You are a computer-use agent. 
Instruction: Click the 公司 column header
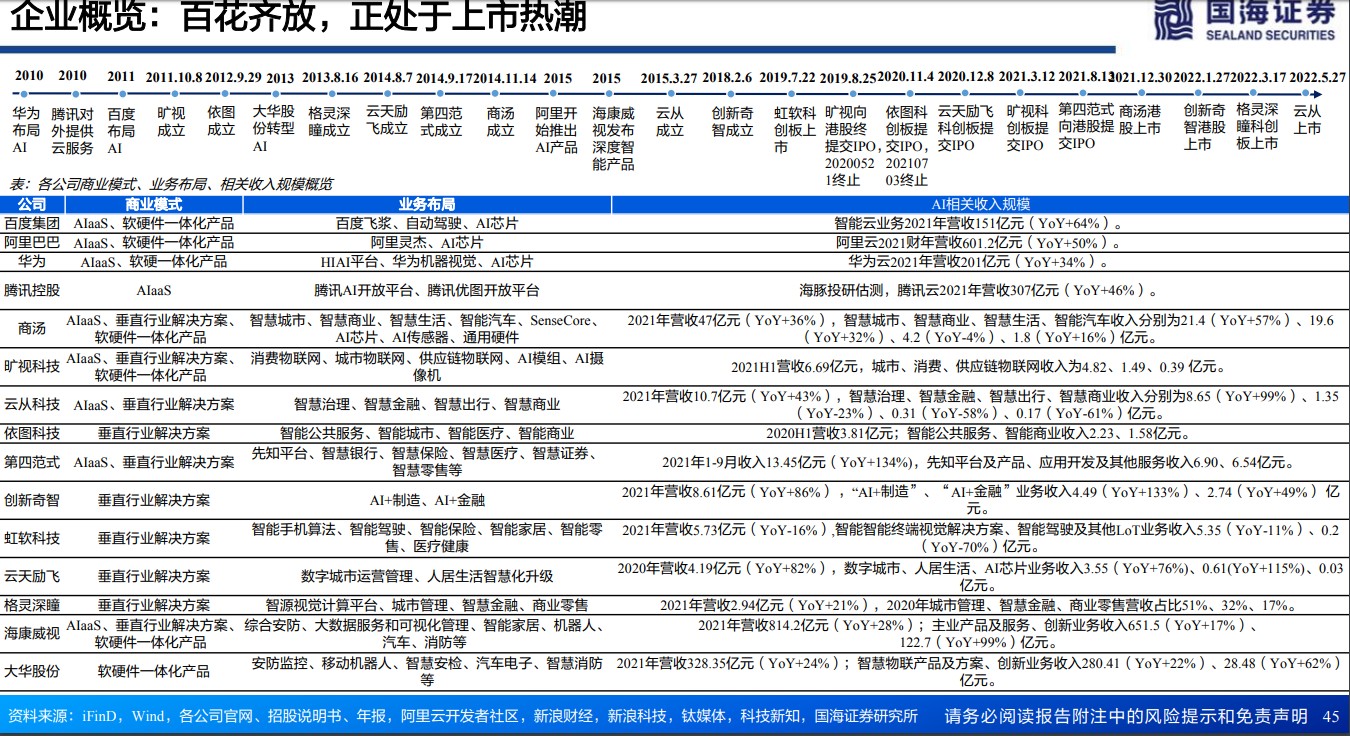[x=32, y=204]
